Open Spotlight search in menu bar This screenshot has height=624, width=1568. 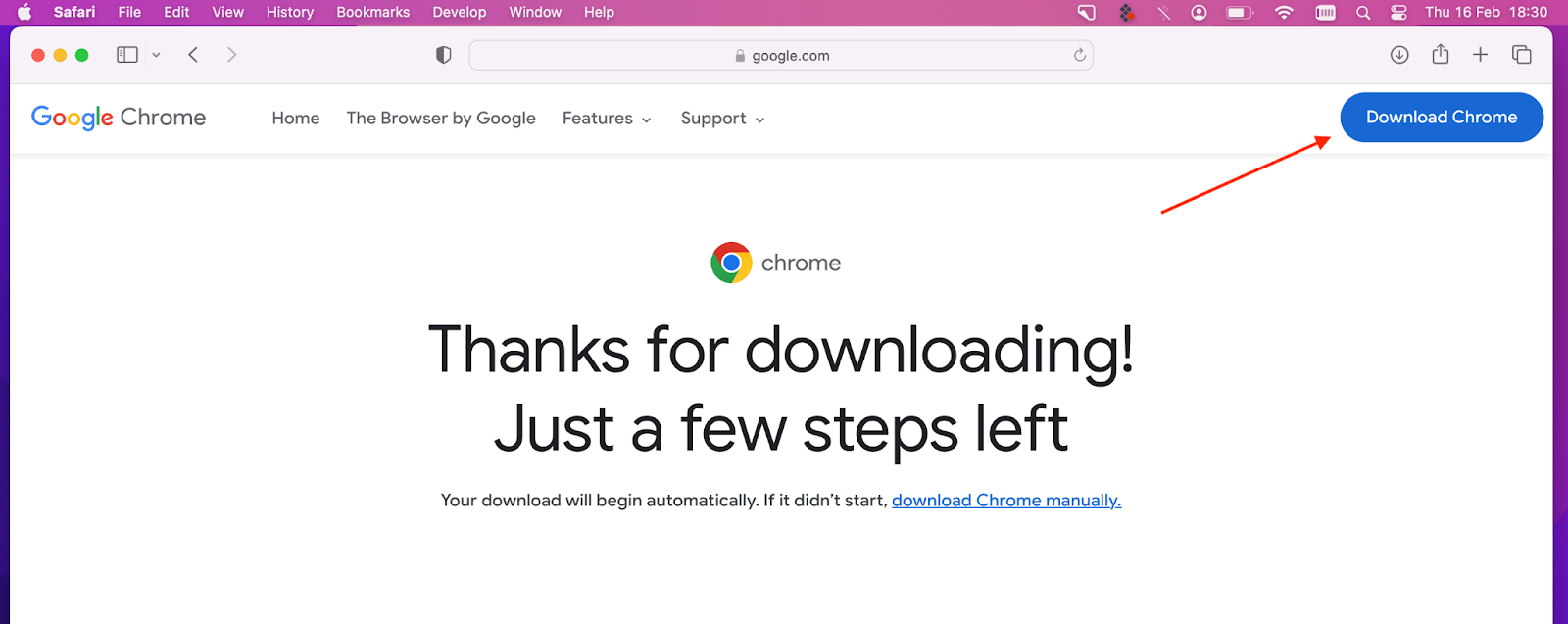pos(1363,13)
